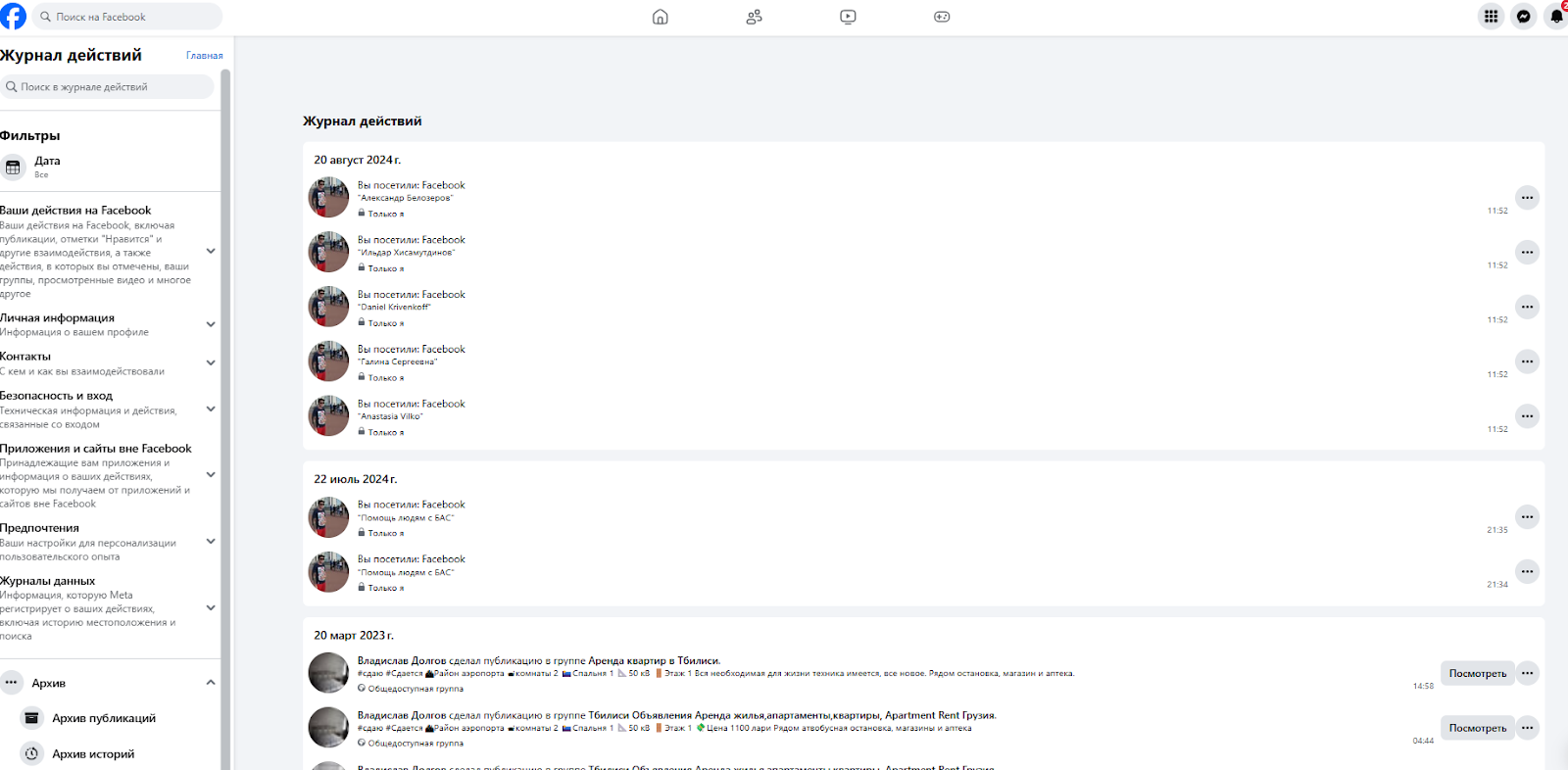Open options for 14:58 publication entry
1568x770 pixels.
pos(1527,673)
